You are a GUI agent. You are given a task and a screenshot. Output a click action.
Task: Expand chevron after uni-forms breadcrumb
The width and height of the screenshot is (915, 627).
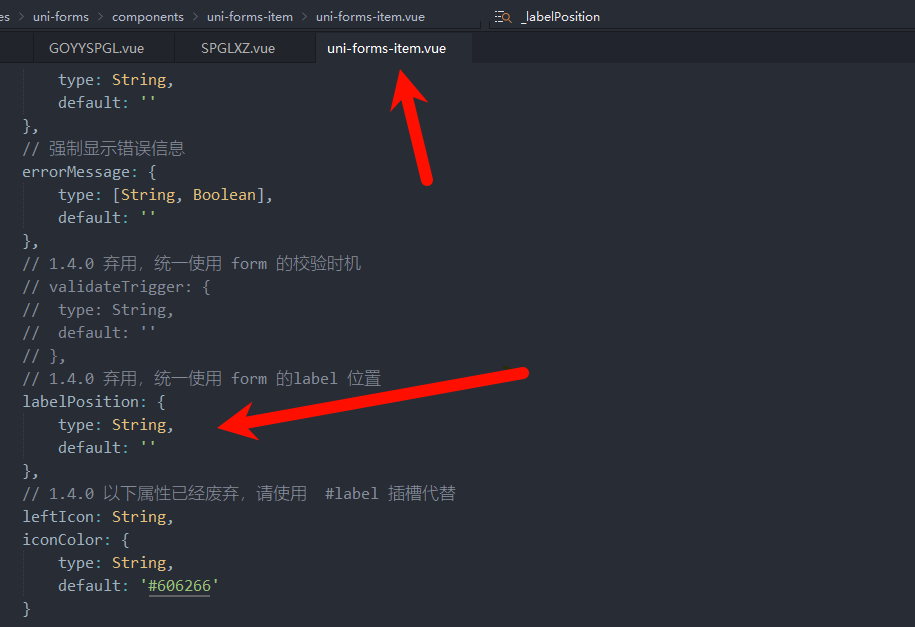click(x=100, y=17)
